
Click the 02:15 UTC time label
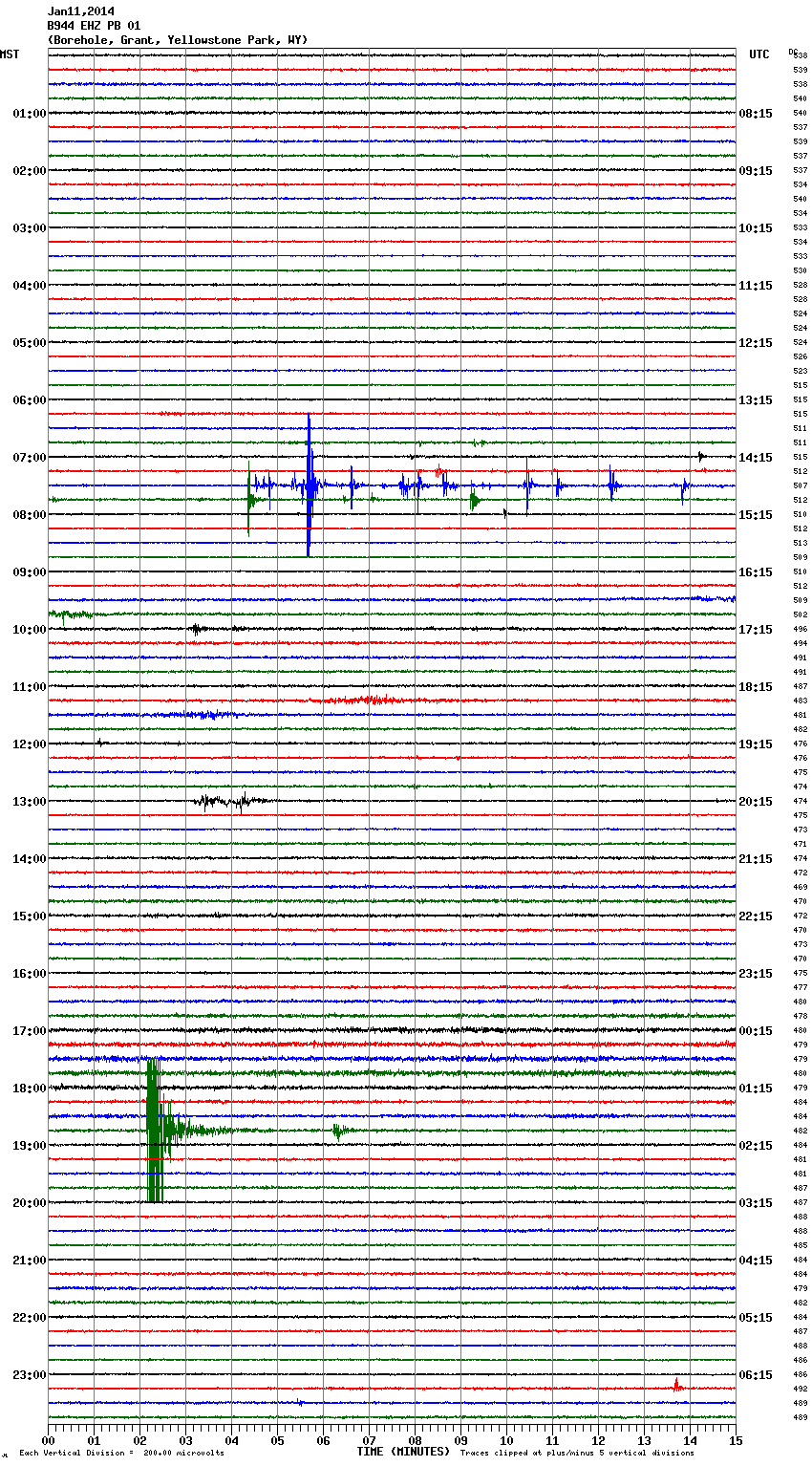click(x=756, y=1146)
